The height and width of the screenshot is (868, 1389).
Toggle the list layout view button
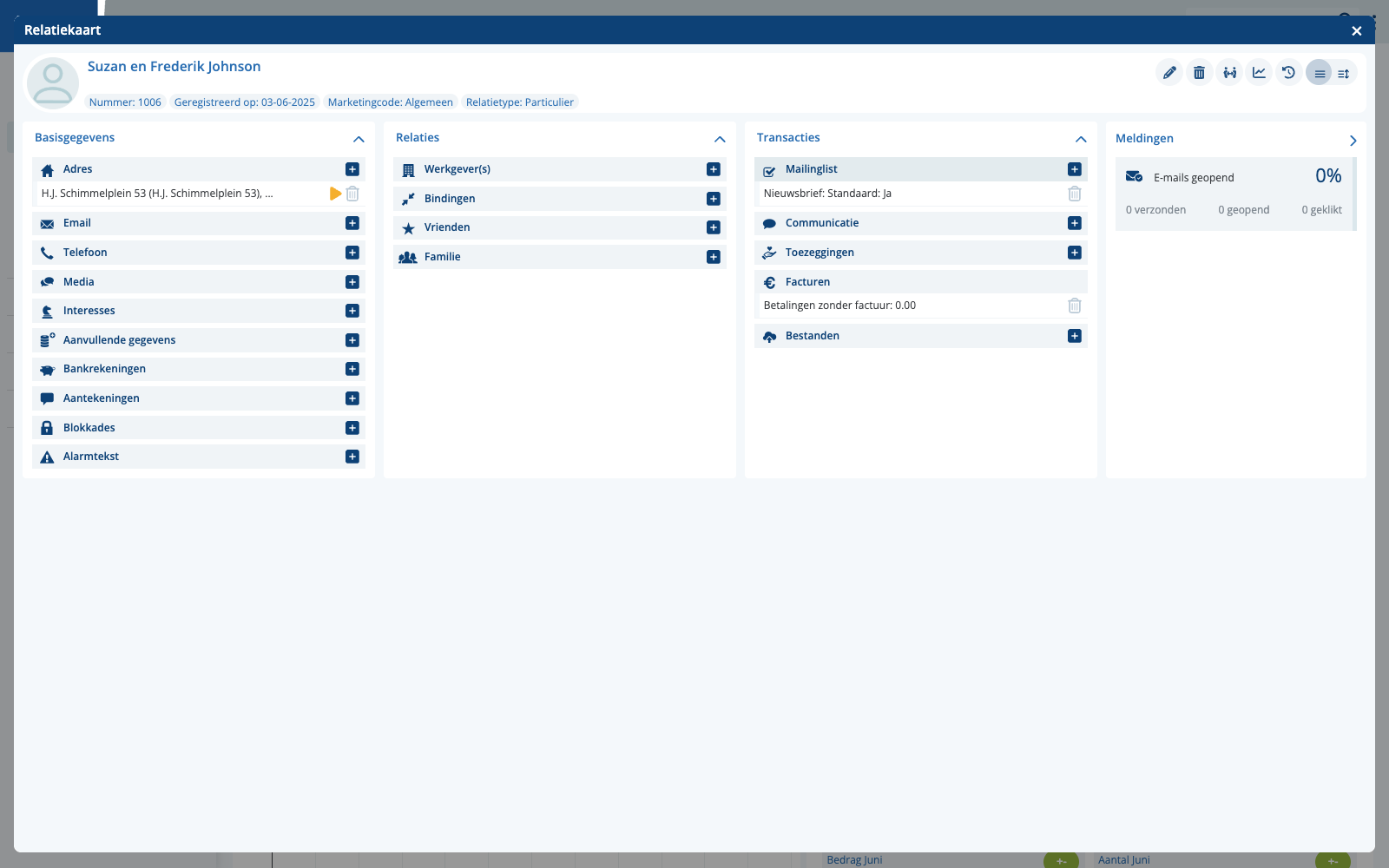(1319, 73)
